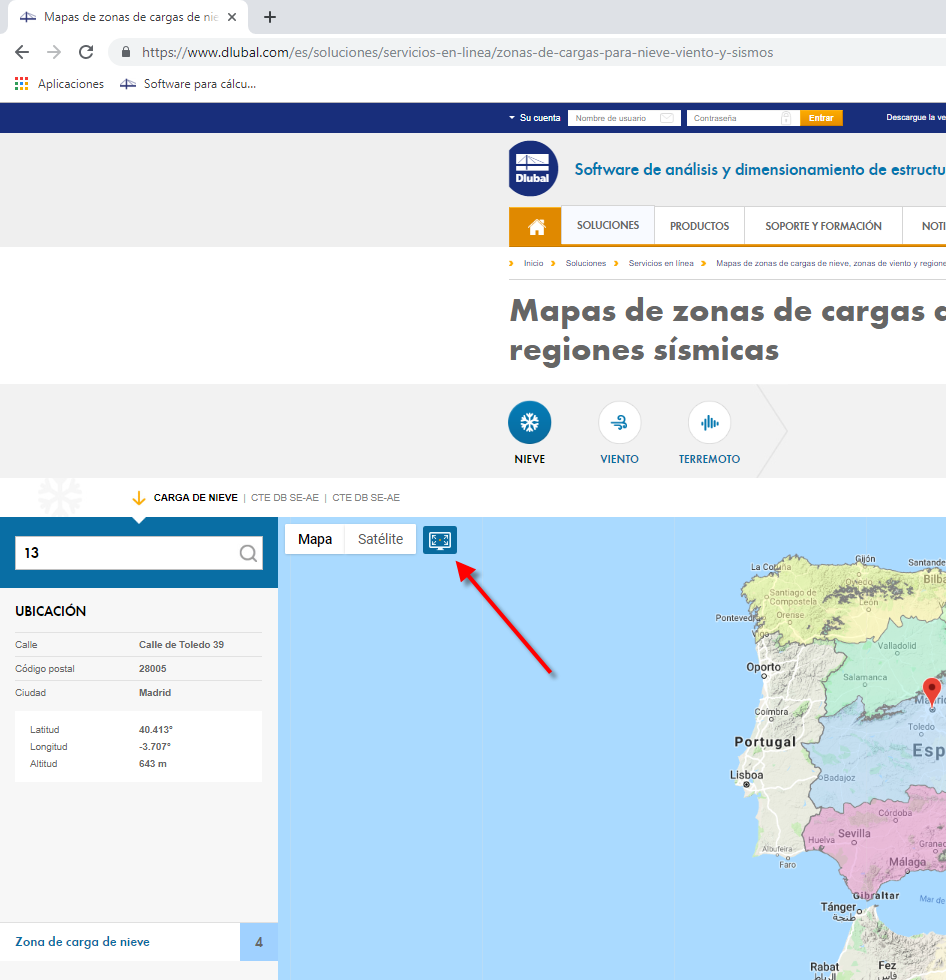Click Descargue la ve... header link
This screenshot has height=980, width=946.
click(915, 118)
